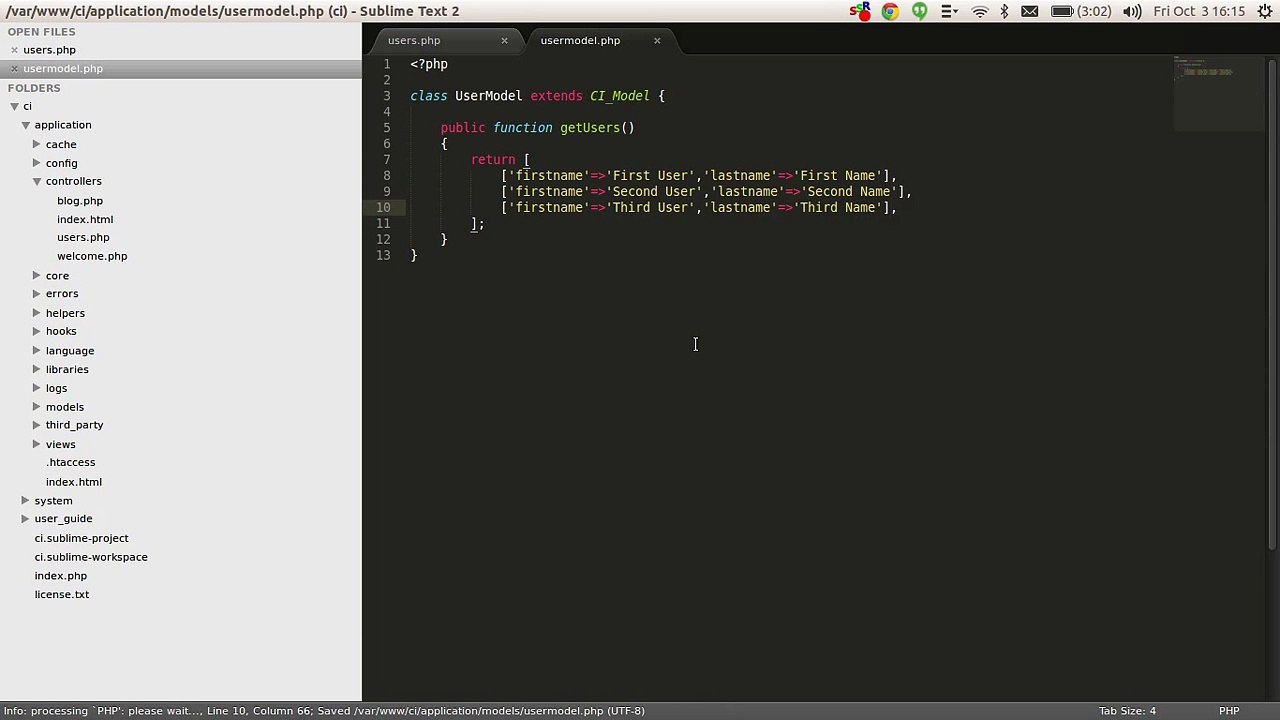The image size is (1280, 720).
Task: Open blog.php in controllers
Action: pyautogui.click(x=80, y=200)
